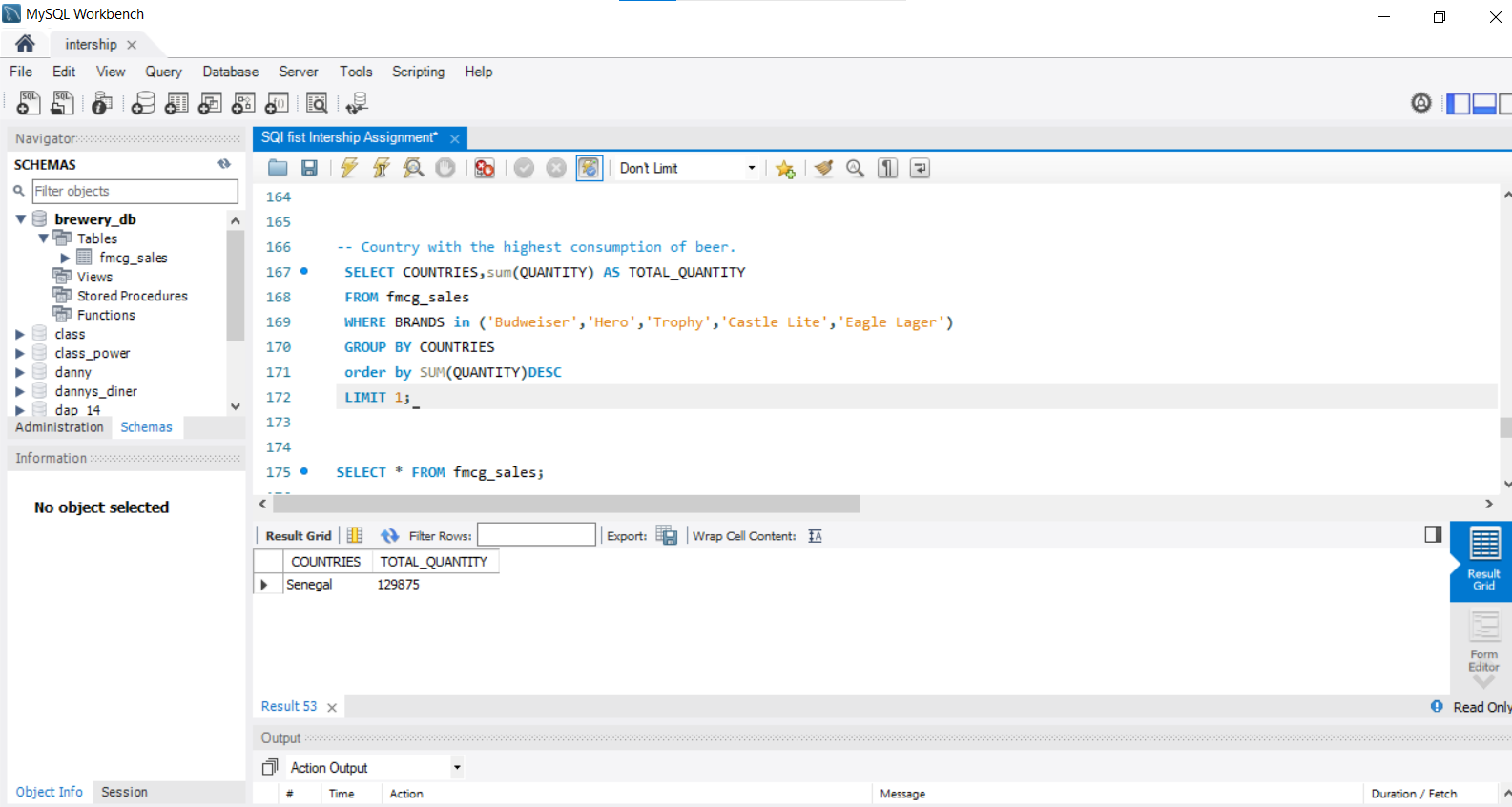Commit transaction checkmark icon
Screen dimensions: 1512x807
tap(524, 168)
